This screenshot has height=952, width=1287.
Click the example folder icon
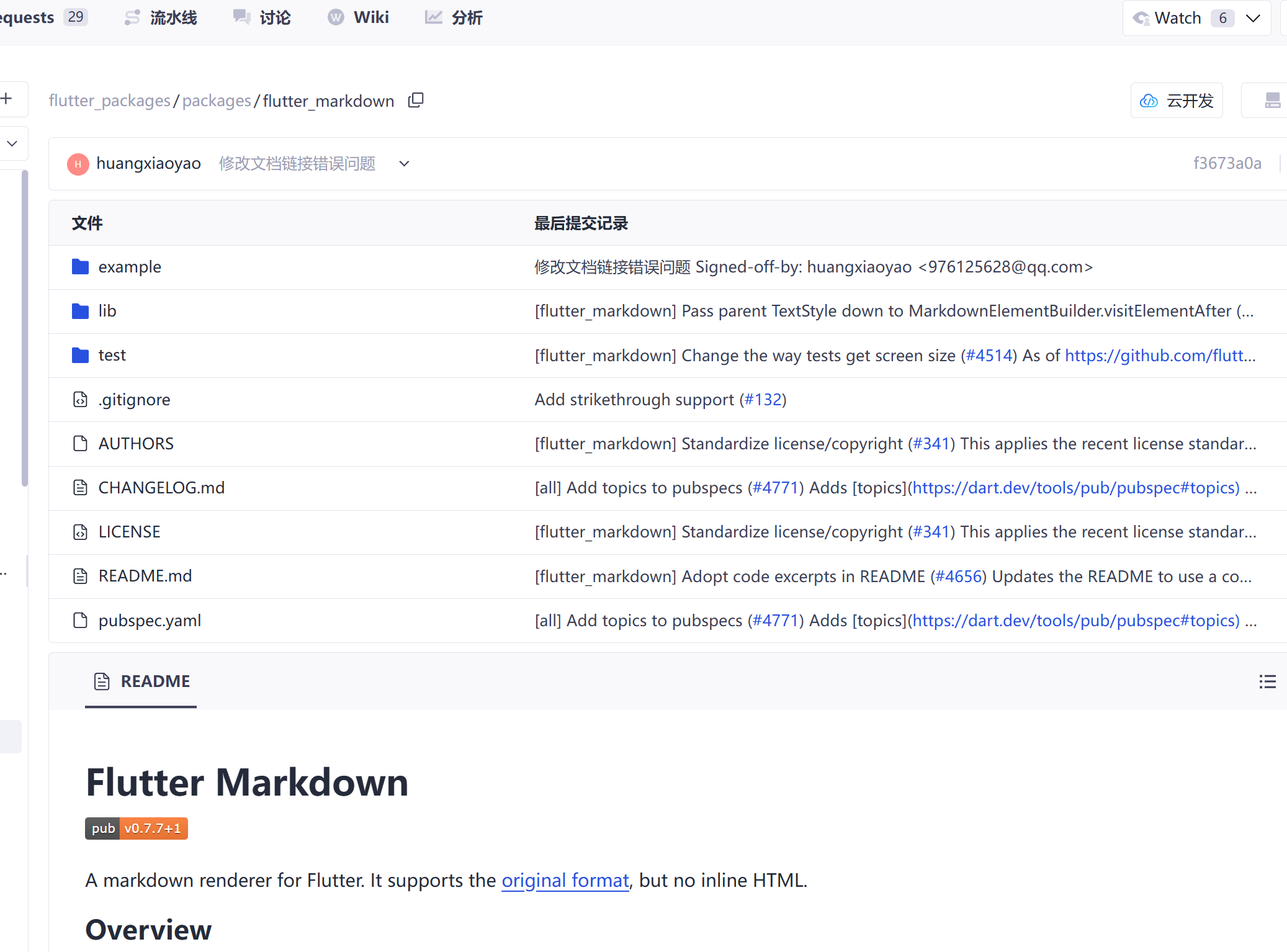coord(80,267)
